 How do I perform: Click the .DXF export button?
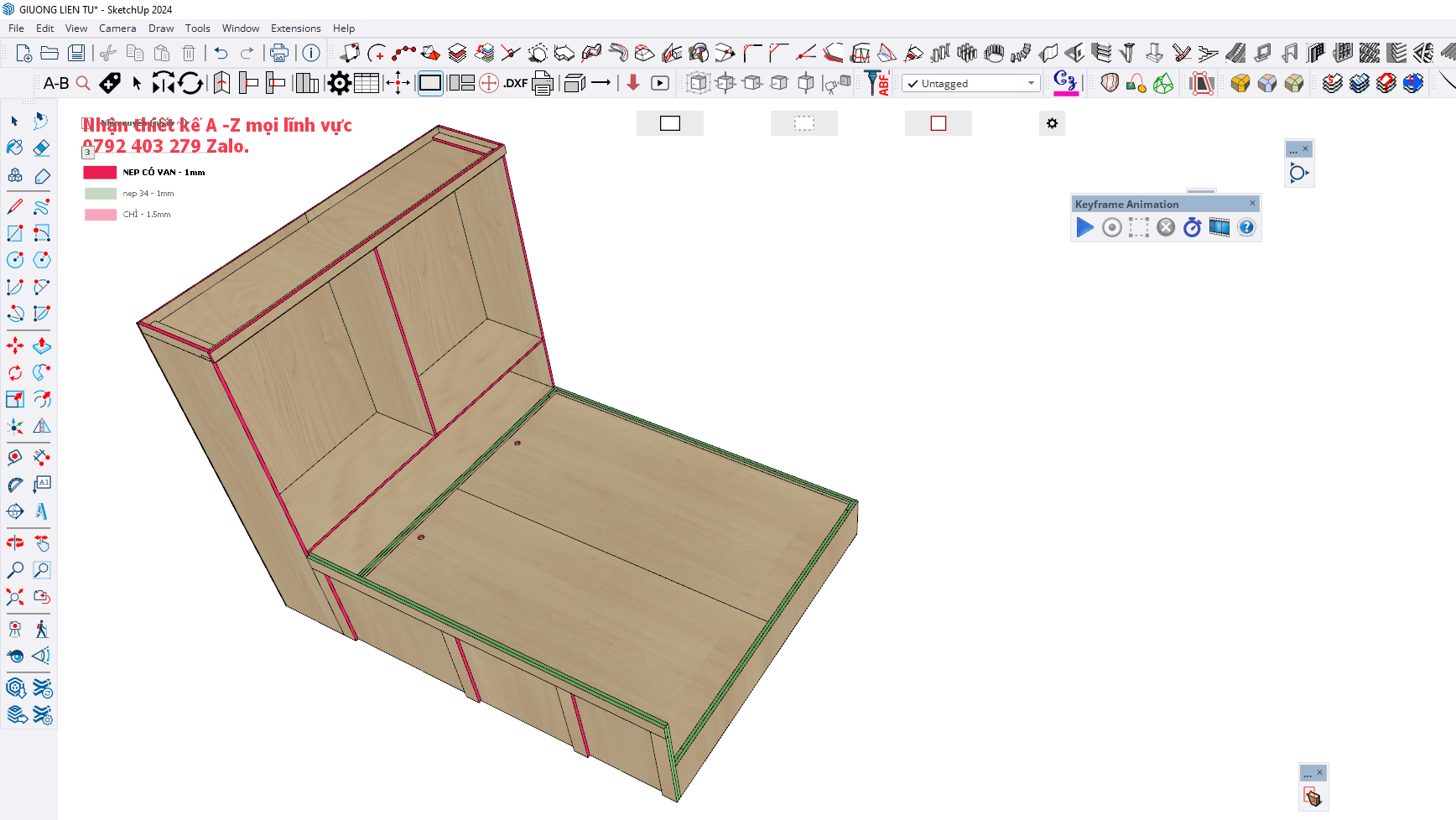point(515,83)
